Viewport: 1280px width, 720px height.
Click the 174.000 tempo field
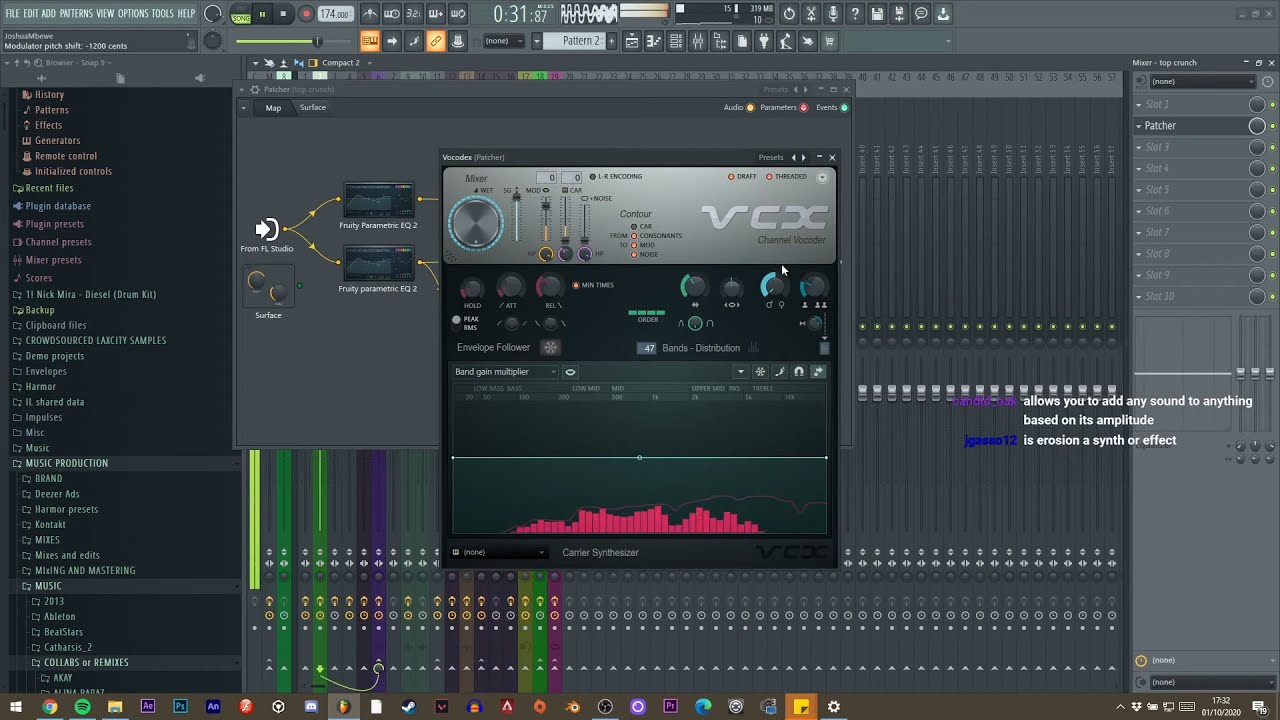pos(335,14)
